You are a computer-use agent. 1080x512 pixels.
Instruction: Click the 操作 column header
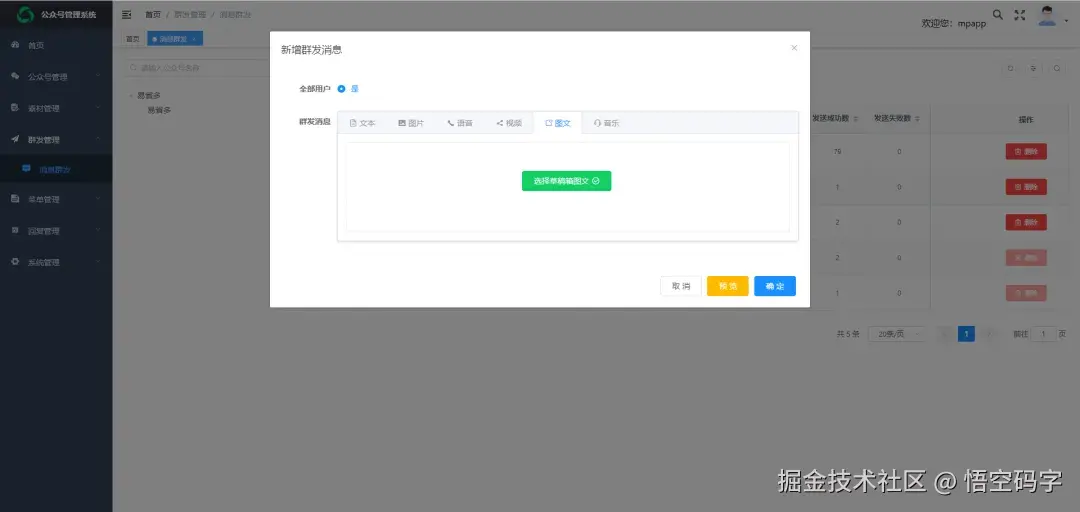click(x=1026, y=119)
